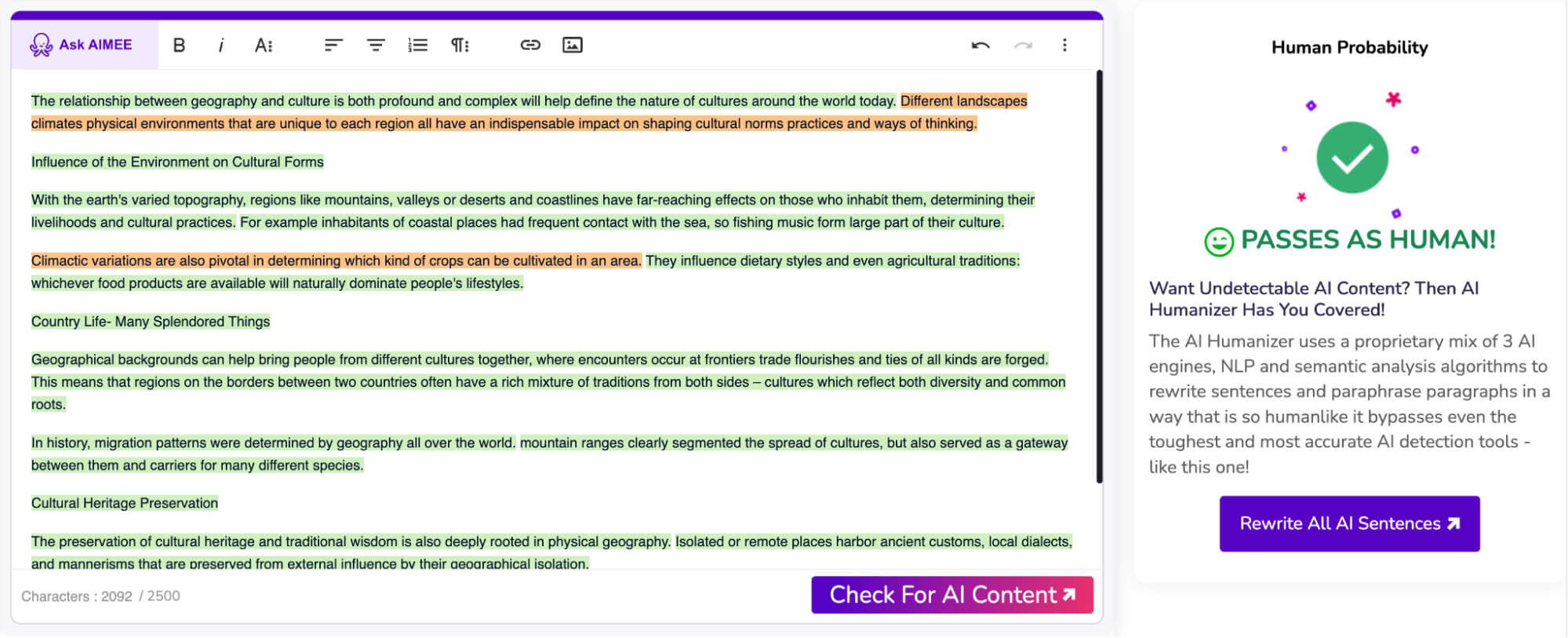Click the Check For AI Content button
The image size is (1568, 638).
951,595
